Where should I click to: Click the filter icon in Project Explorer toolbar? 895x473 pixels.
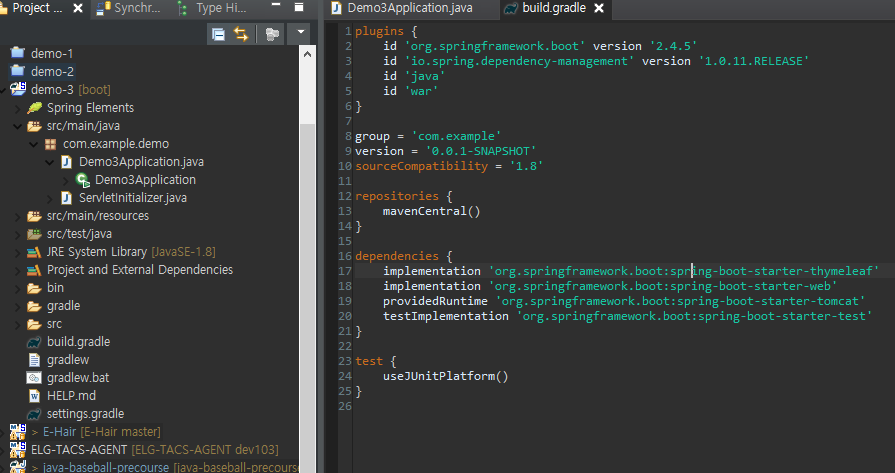[272, 34]
